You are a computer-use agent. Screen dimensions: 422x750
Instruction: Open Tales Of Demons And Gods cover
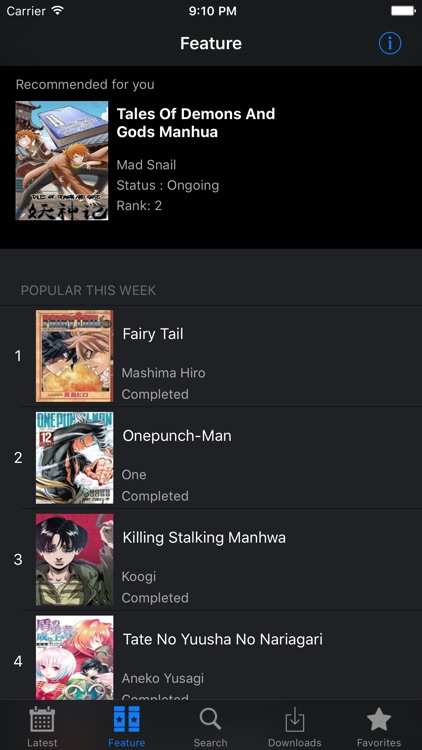click(62, 161)
